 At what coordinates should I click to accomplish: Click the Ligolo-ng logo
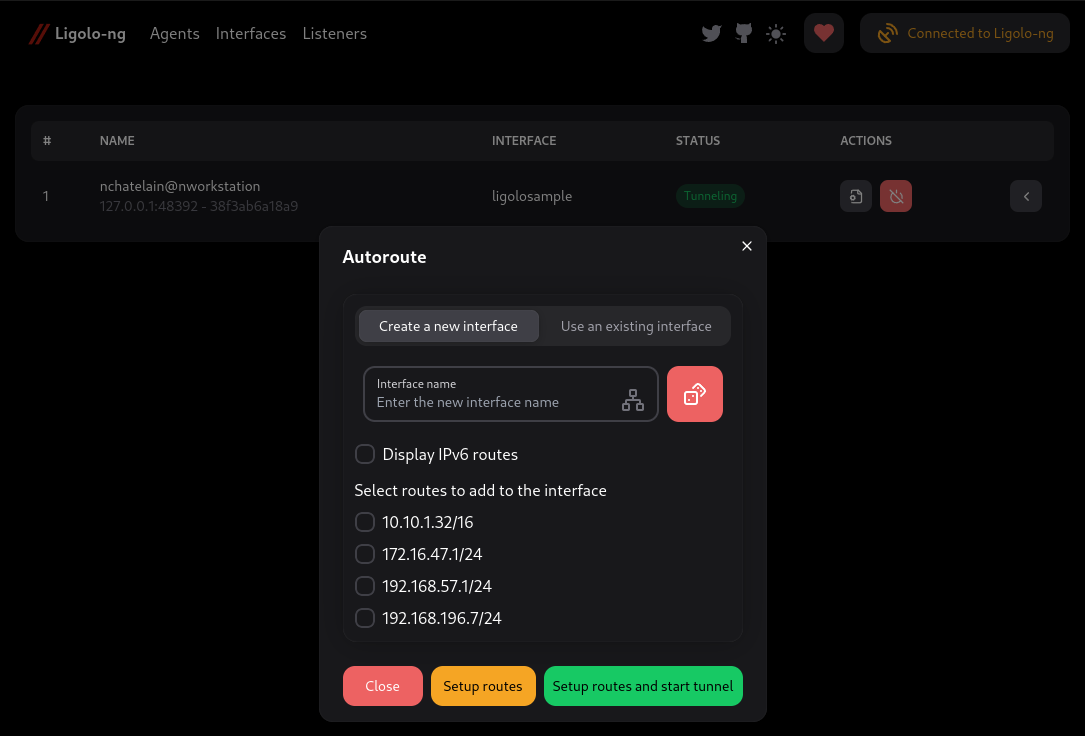coord(78,33)
